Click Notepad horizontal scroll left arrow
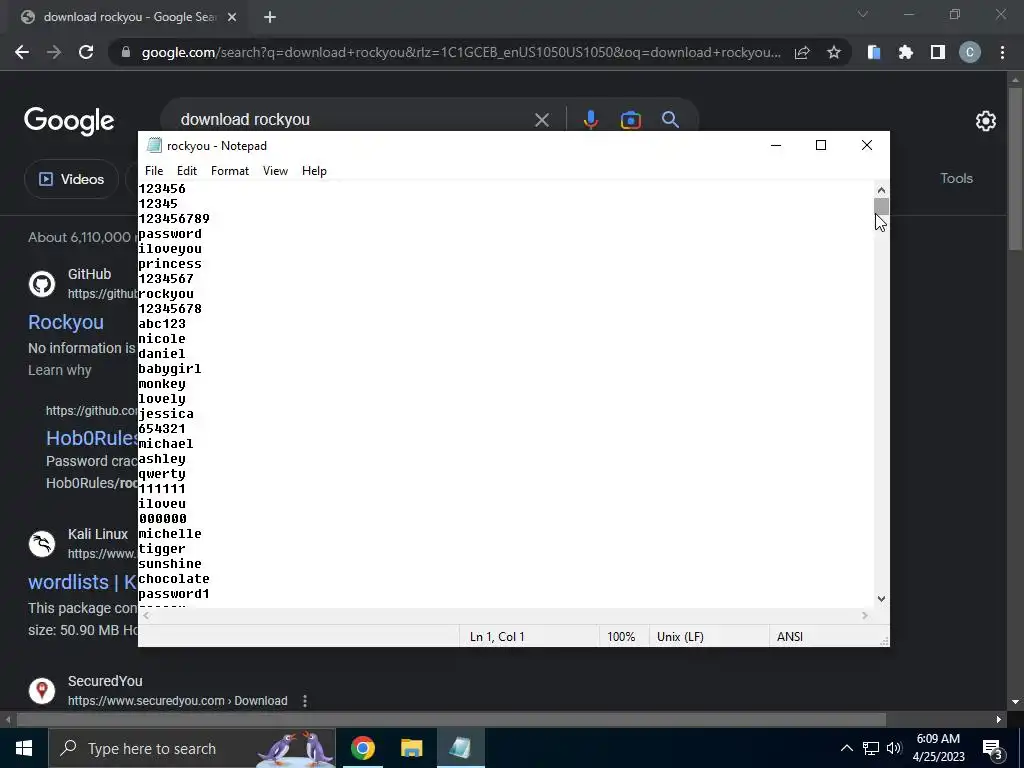The image size is (1024, 768). (146, 615)
